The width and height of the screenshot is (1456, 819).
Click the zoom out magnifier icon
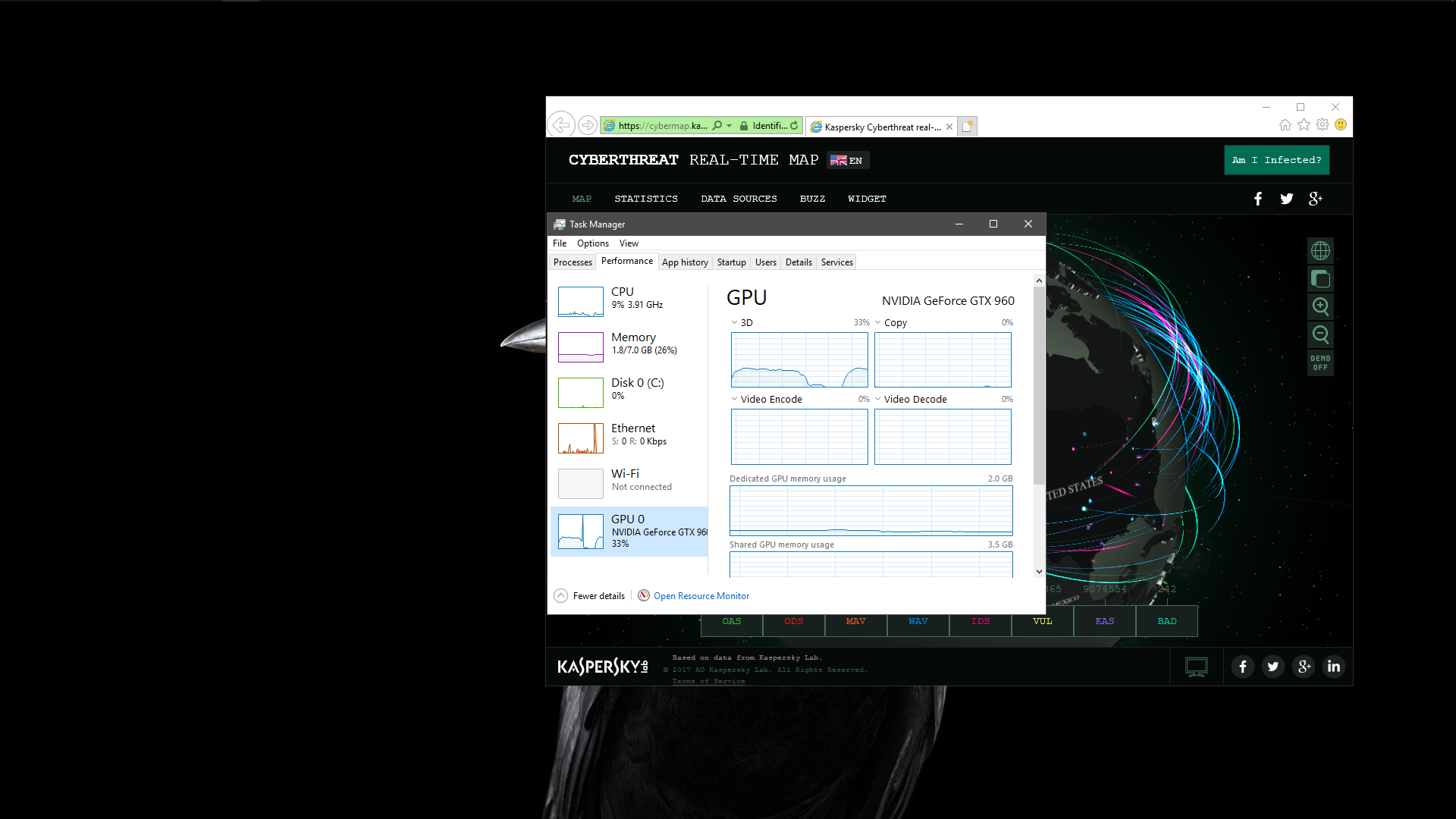[1320, 334]
